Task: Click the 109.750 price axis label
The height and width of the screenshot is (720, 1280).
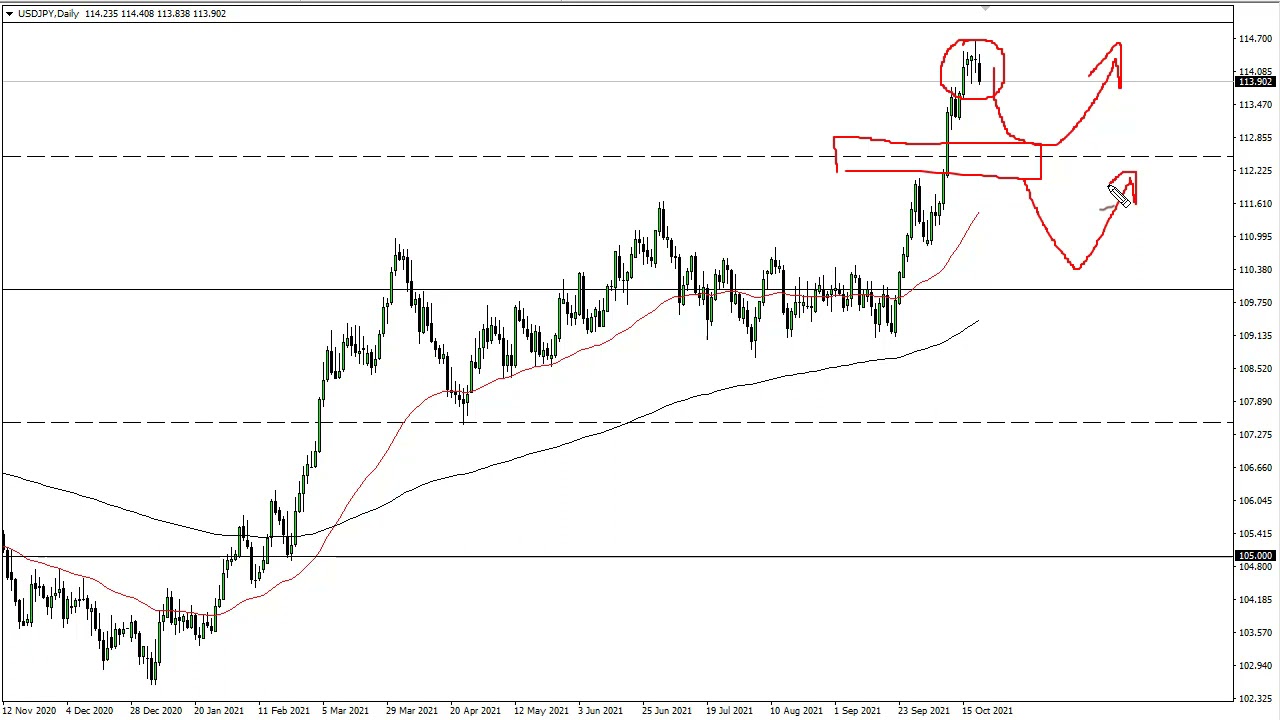Action: [1255, 303]
